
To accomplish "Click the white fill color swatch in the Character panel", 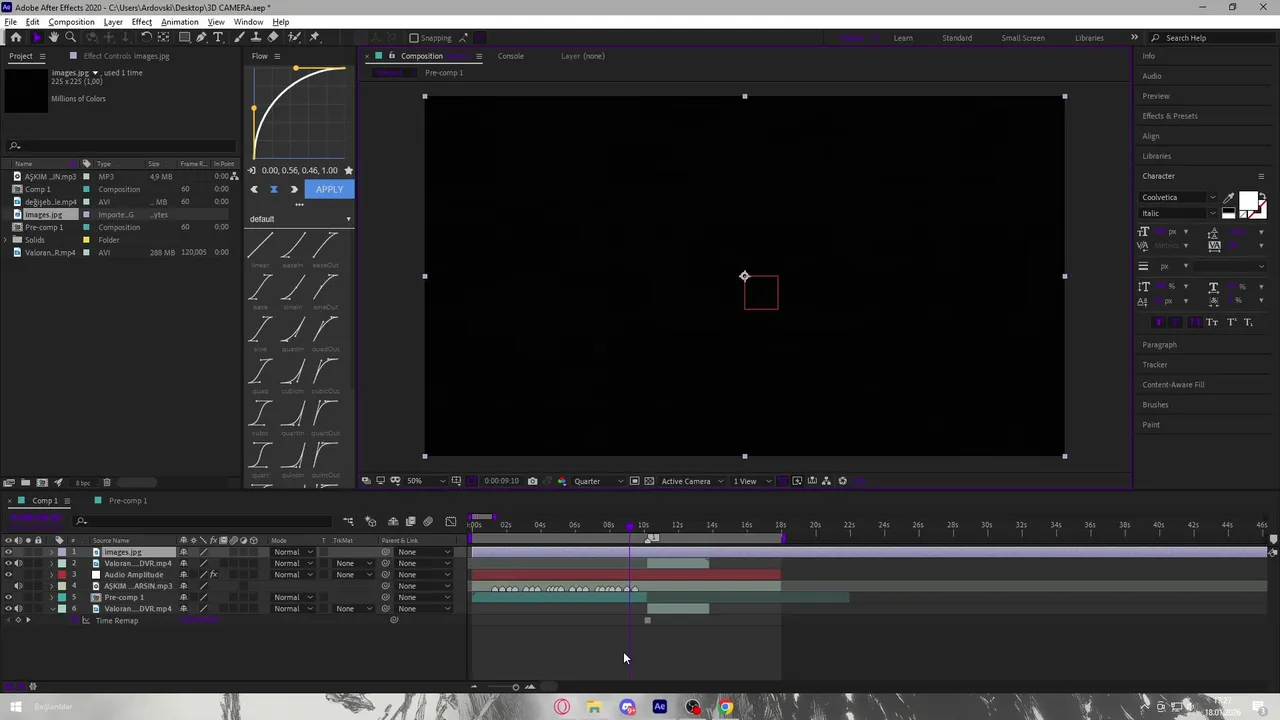I will click(x=1248, y=202).
